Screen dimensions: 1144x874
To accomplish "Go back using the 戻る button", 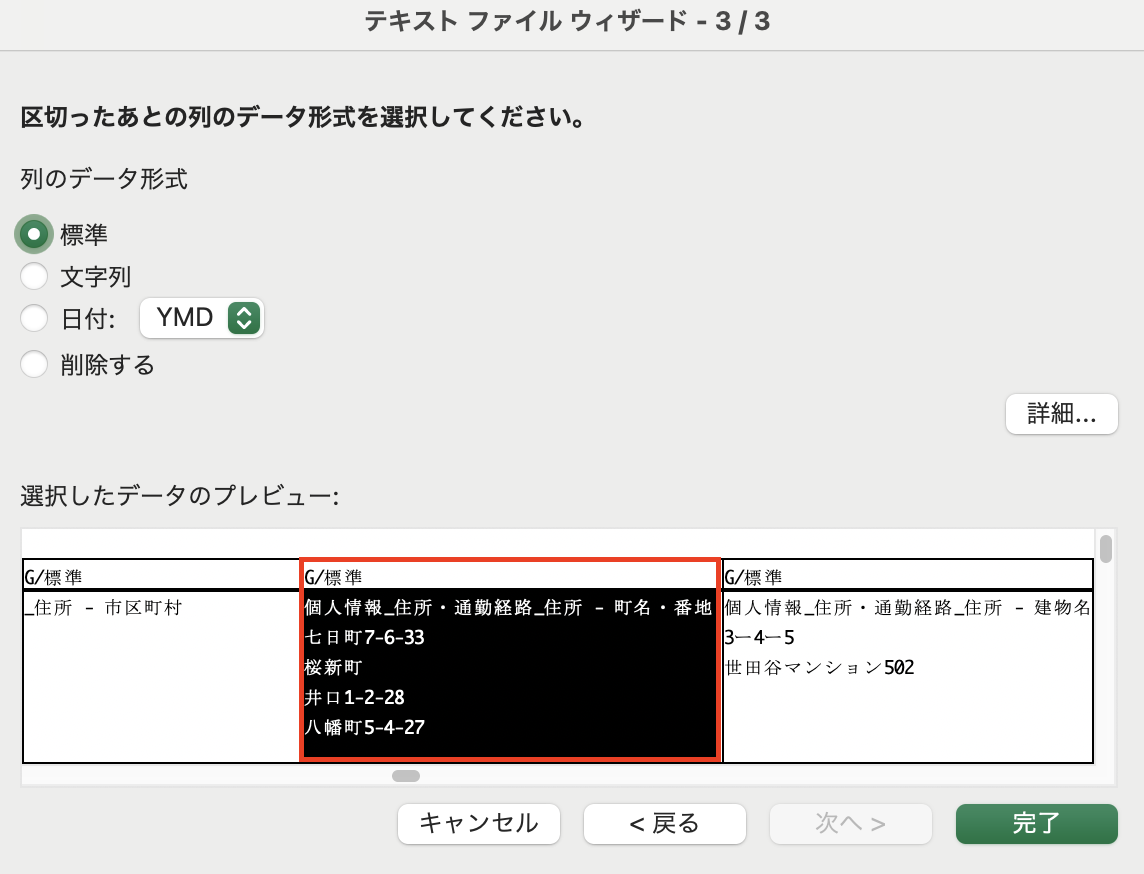I will pyautogui.click(x=664, y=823).
